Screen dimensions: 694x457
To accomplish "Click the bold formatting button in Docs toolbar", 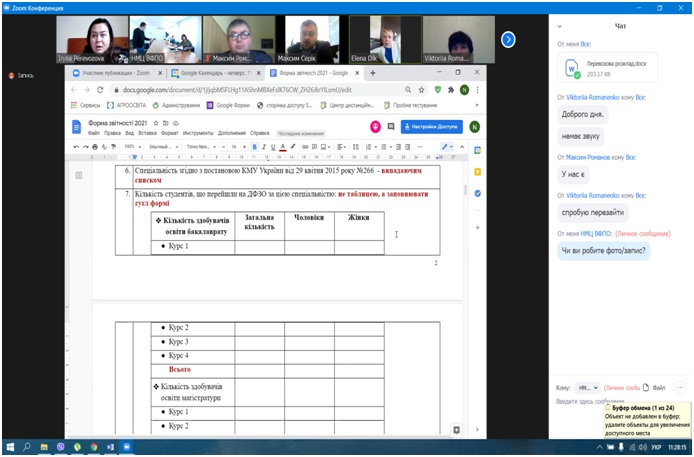I will click(x=255, y=146).
